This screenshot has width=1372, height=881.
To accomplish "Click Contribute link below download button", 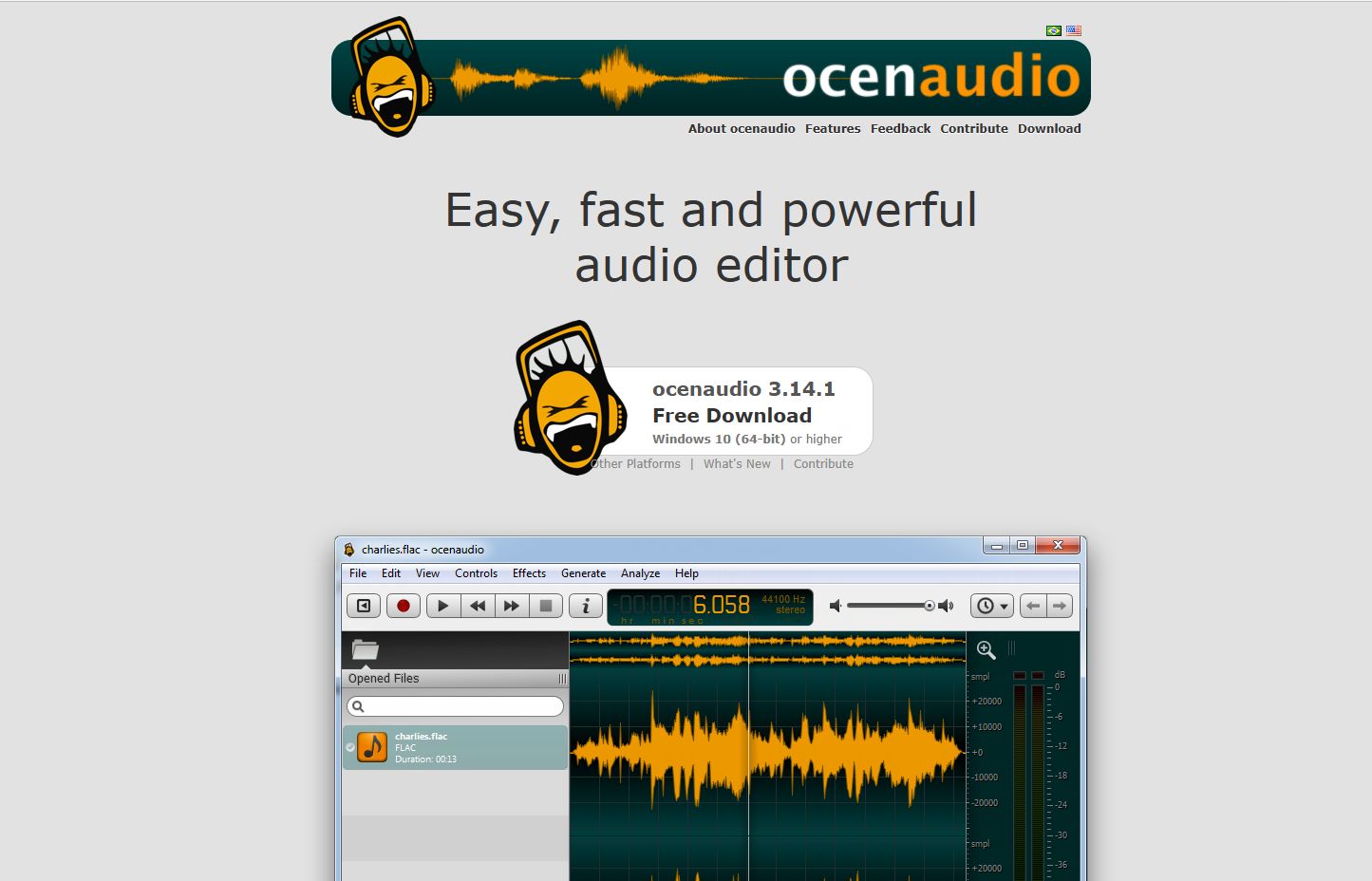I will point(823,464).
